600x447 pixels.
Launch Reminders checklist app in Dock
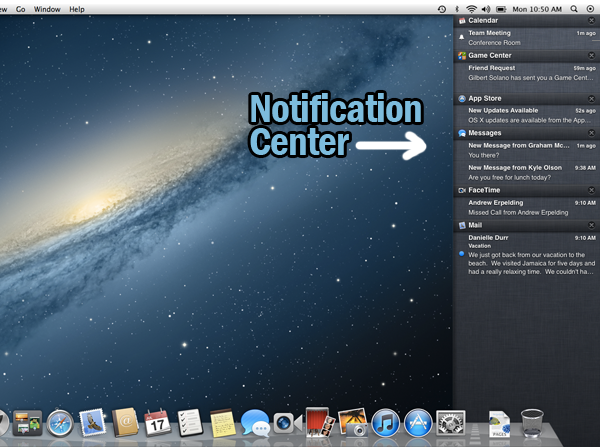click(x=190, y=423)
